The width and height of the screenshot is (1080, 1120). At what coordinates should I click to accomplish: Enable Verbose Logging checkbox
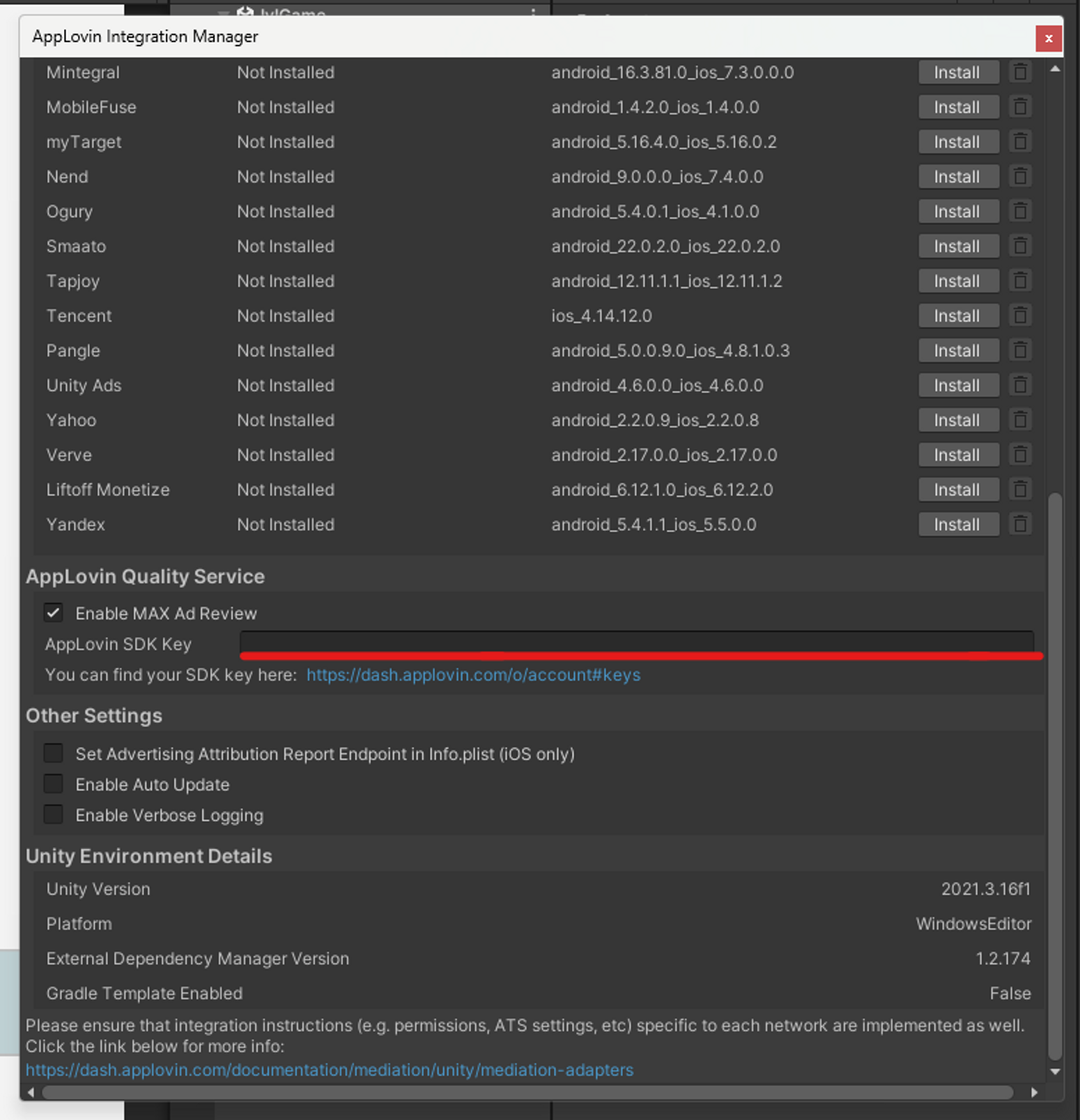tap(53, 814)
